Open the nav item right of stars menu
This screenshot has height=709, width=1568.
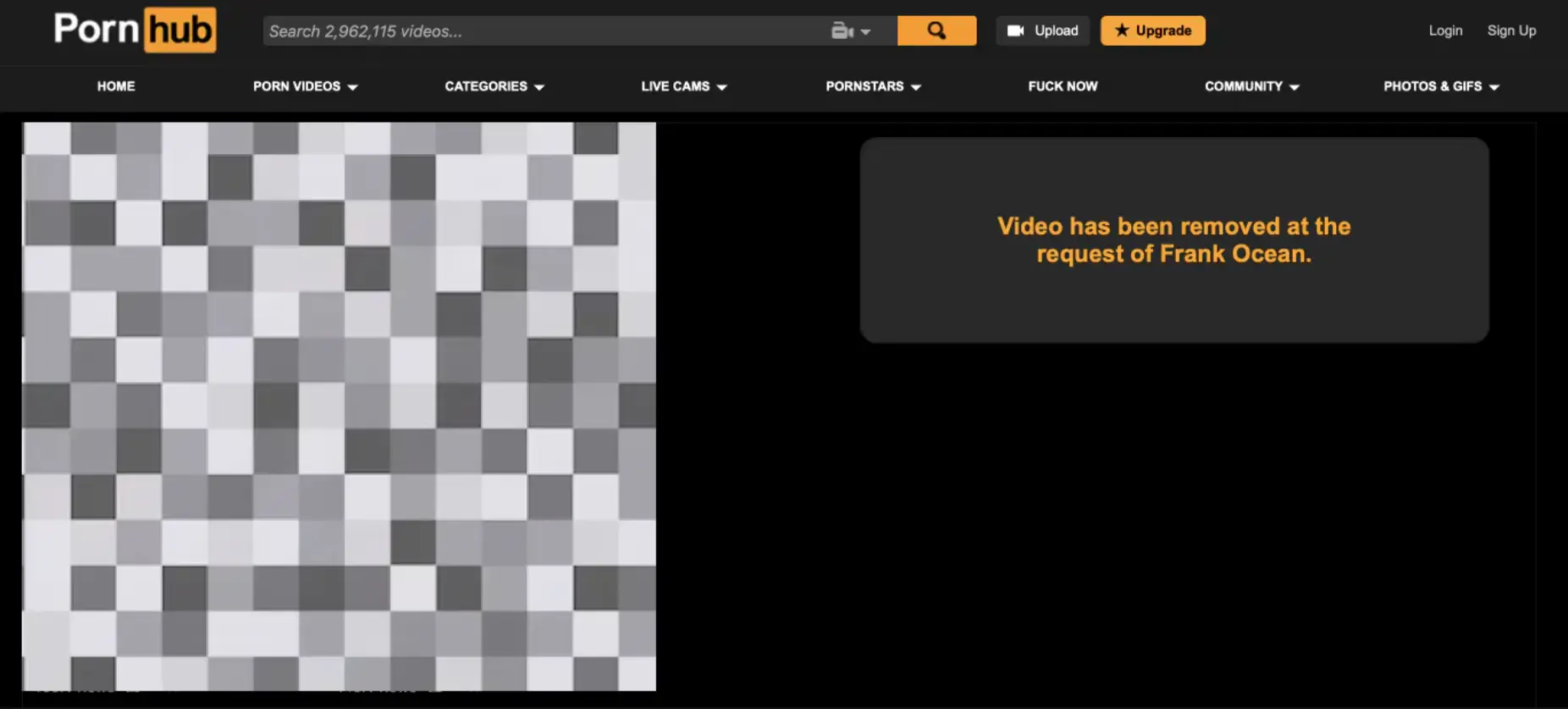[1063, 86]
